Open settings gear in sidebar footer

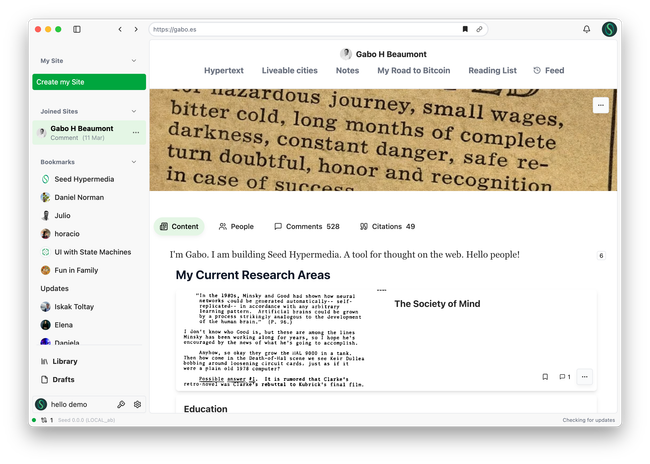pyautogui.click(x=137, y=404)
